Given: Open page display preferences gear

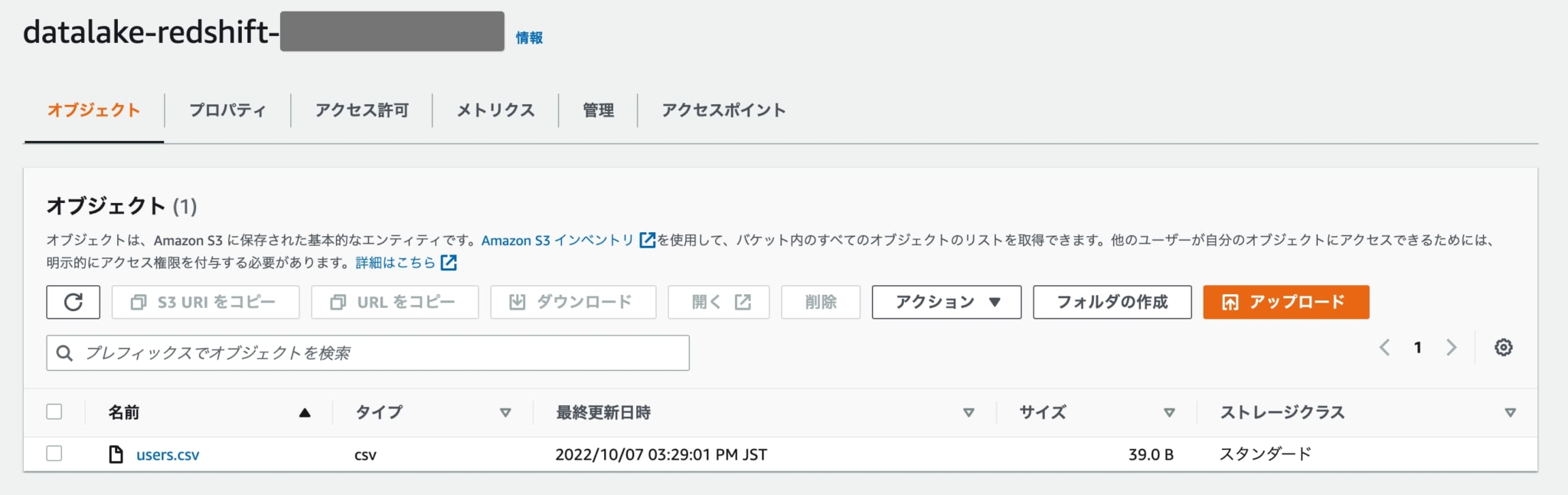Looking at the screenshot, I should coord(1503,347).
